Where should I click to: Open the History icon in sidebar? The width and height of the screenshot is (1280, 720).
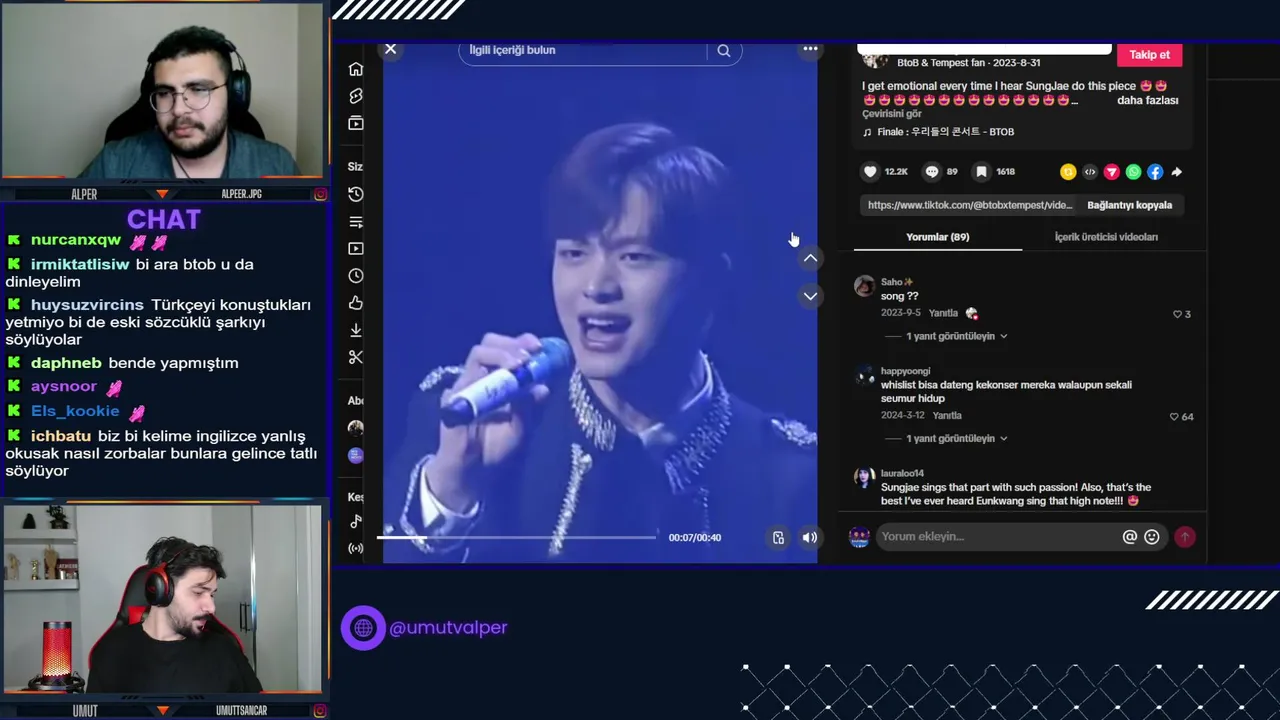click(x=356, y=194)
